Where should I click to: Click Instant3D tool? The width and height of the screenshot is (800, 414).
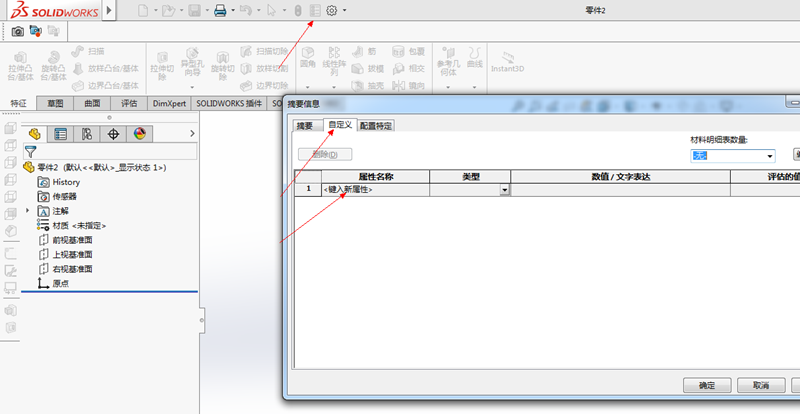pos(507,62)
